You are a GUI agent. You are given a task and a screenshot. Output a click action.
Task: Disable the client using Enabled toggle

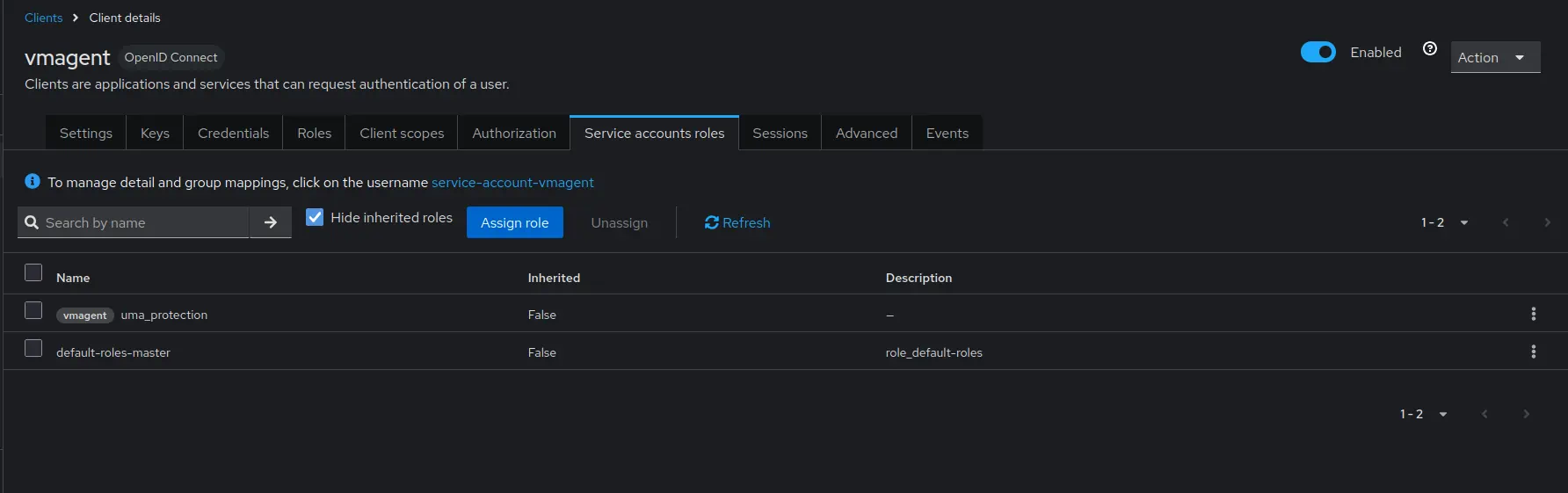(x=1318, y=53)
